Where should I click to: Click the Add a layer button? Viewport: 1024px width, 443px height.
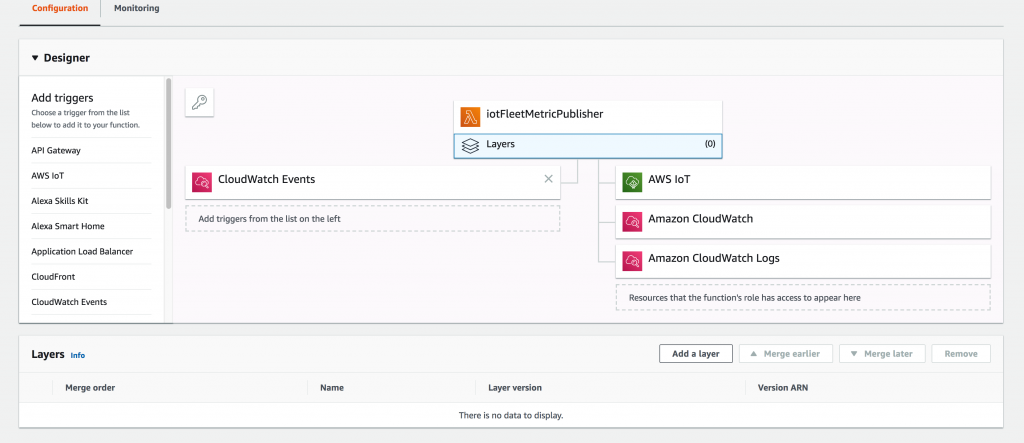(696, 353)
